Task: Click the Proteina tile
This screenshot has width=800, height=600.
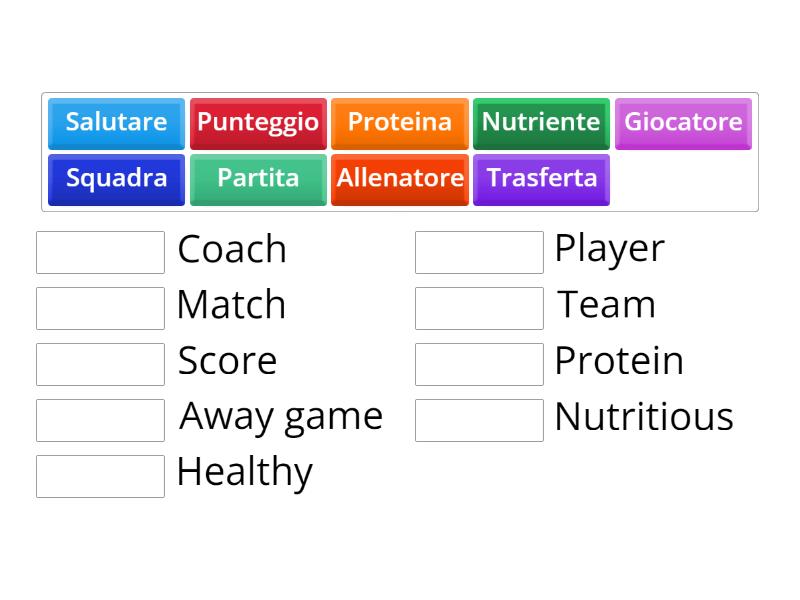Action: [x=400, y=123]
